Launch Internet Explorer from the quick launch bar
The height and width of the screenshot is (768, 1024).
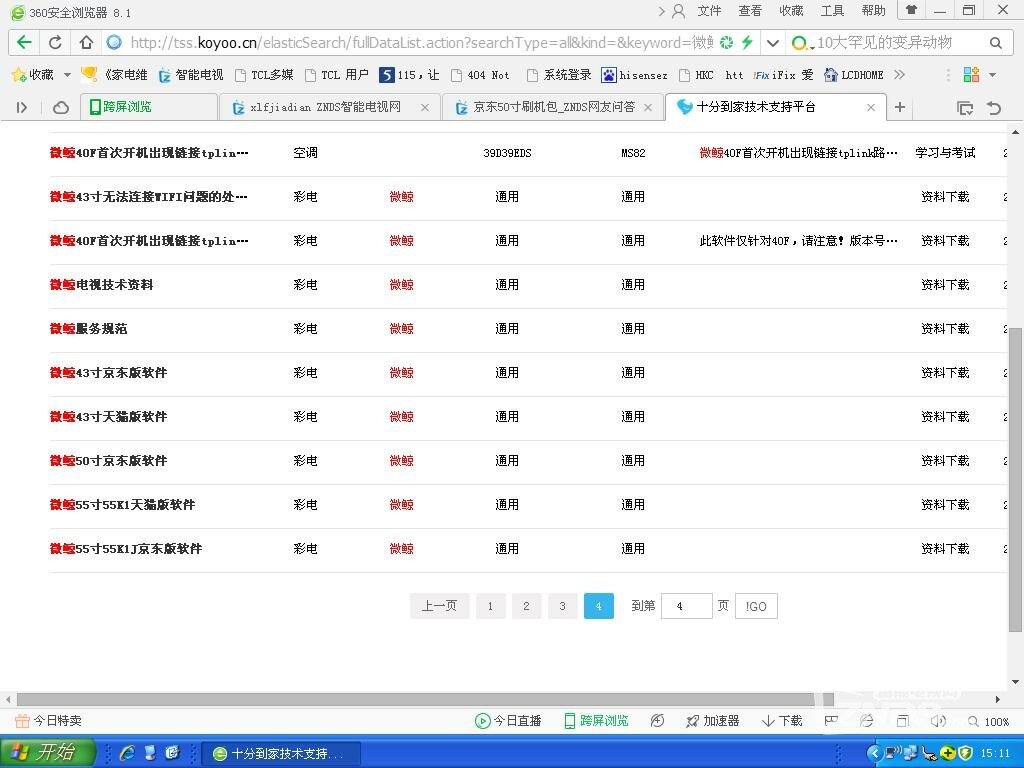coord(127,753)
